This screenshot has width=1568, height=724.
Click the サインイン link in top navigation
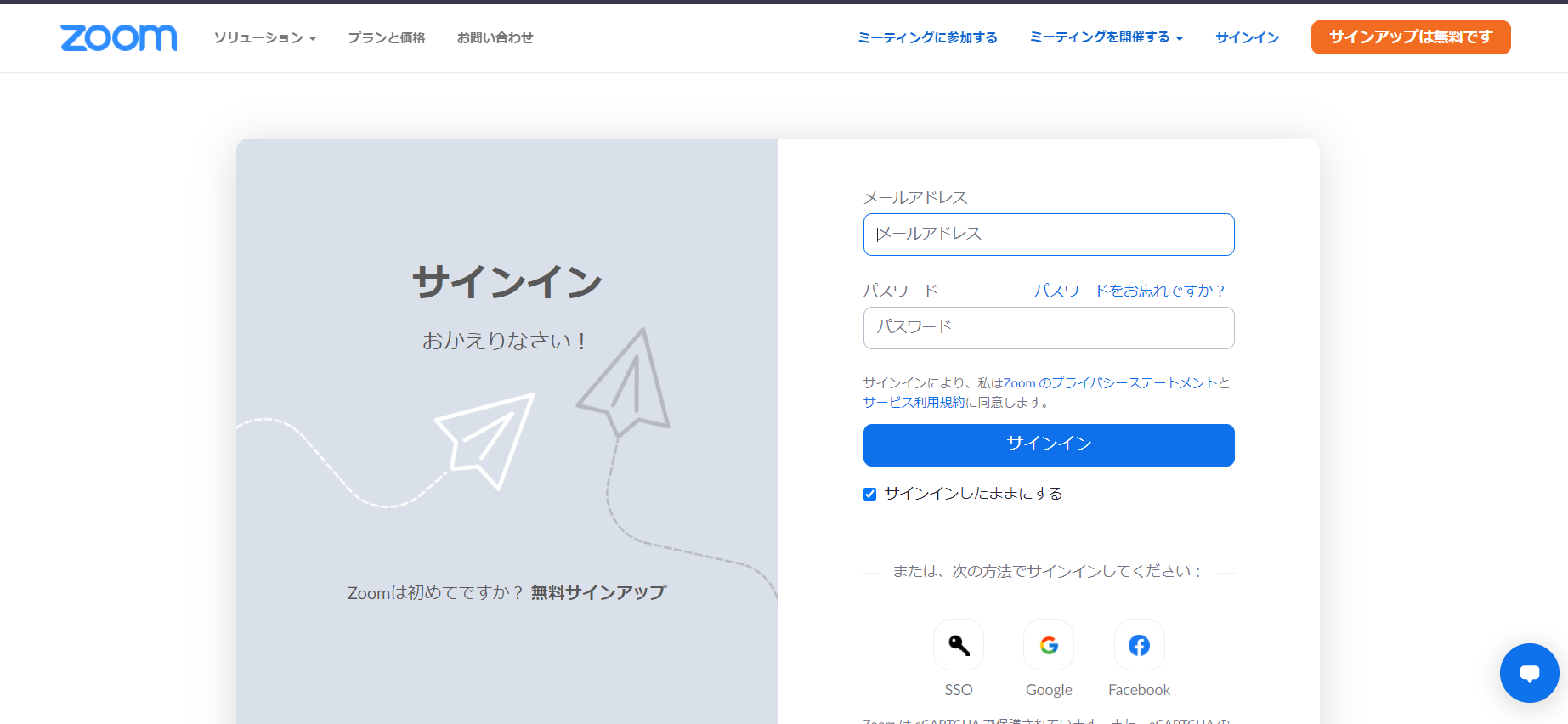(x=1247, y=37)
